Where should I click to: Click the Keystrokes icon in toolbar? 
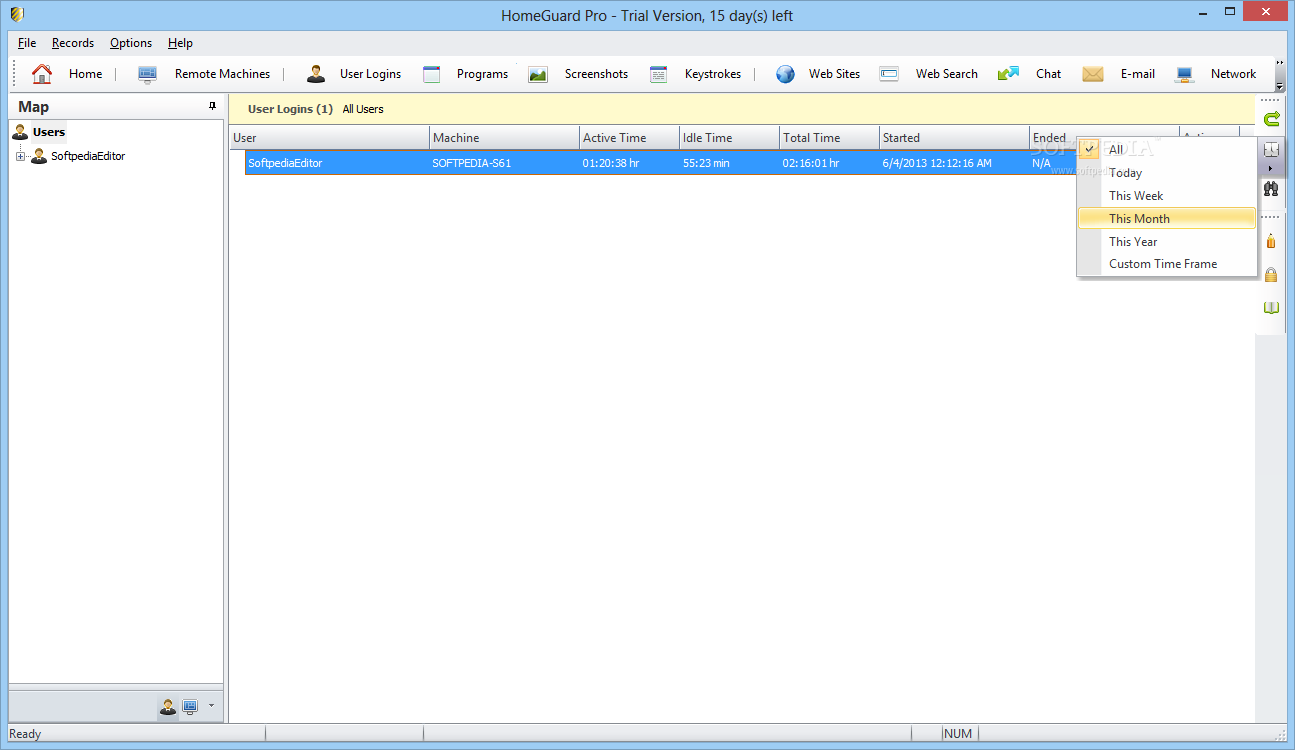[x=658, y=74]
